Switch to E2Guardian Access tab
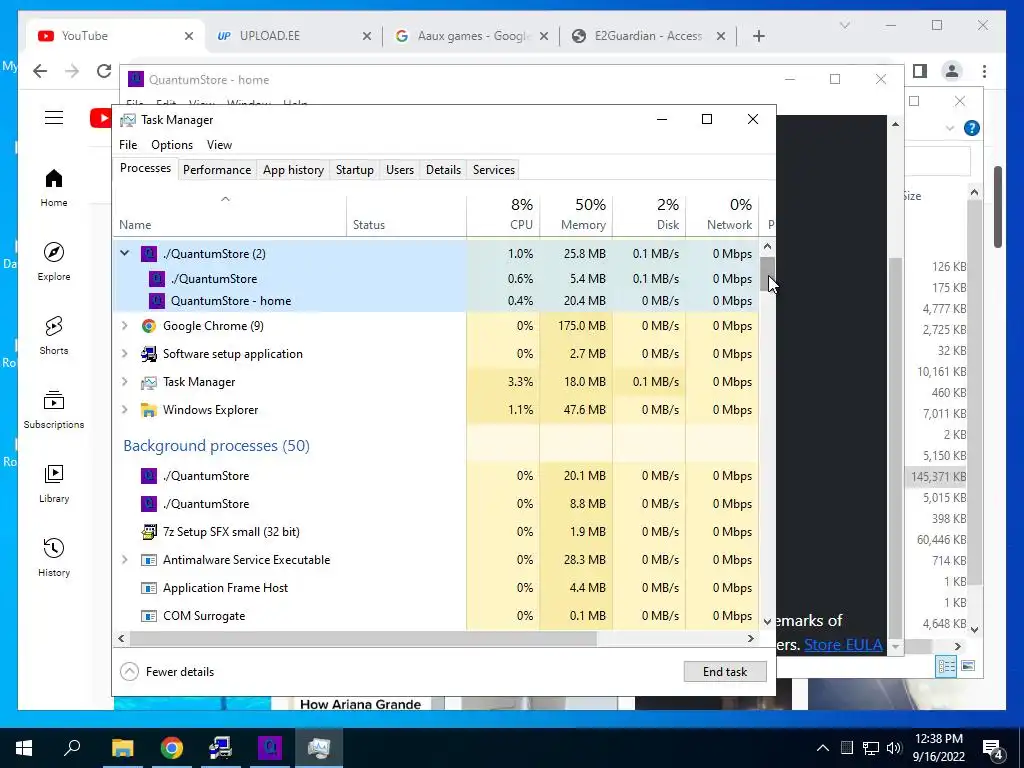The height and width of the screenshot is (768, 1024). (649, 36)
